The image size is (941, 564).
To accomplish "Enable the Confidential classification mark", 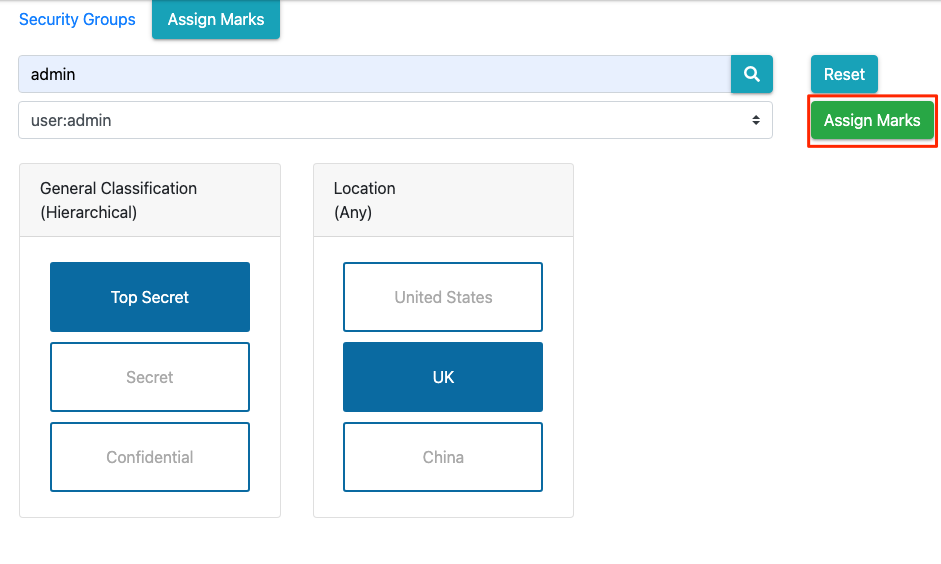I will (150, 457).
